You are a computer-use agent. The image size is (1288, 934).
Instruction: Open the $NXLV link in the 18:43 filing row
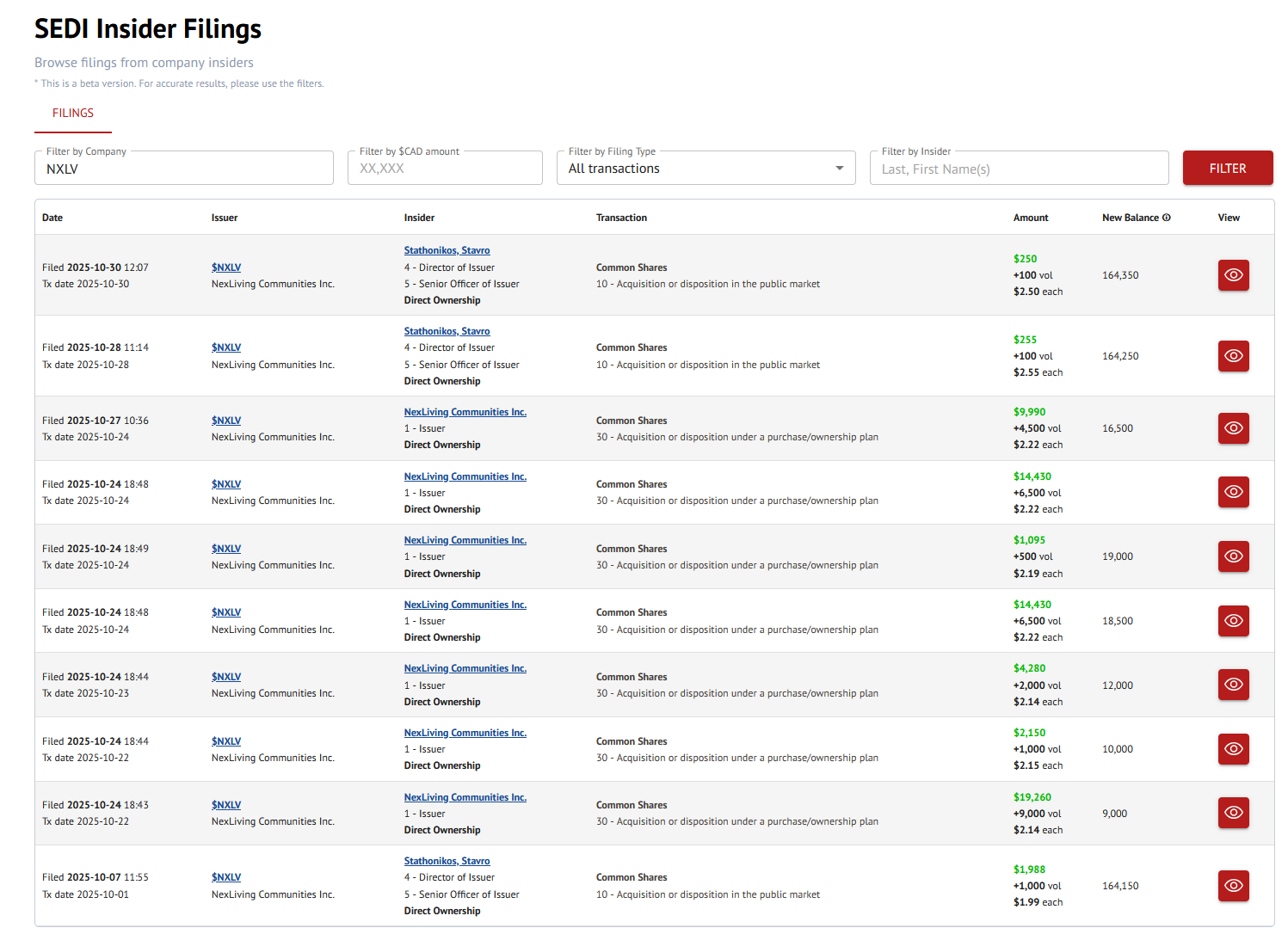[226, 805]
